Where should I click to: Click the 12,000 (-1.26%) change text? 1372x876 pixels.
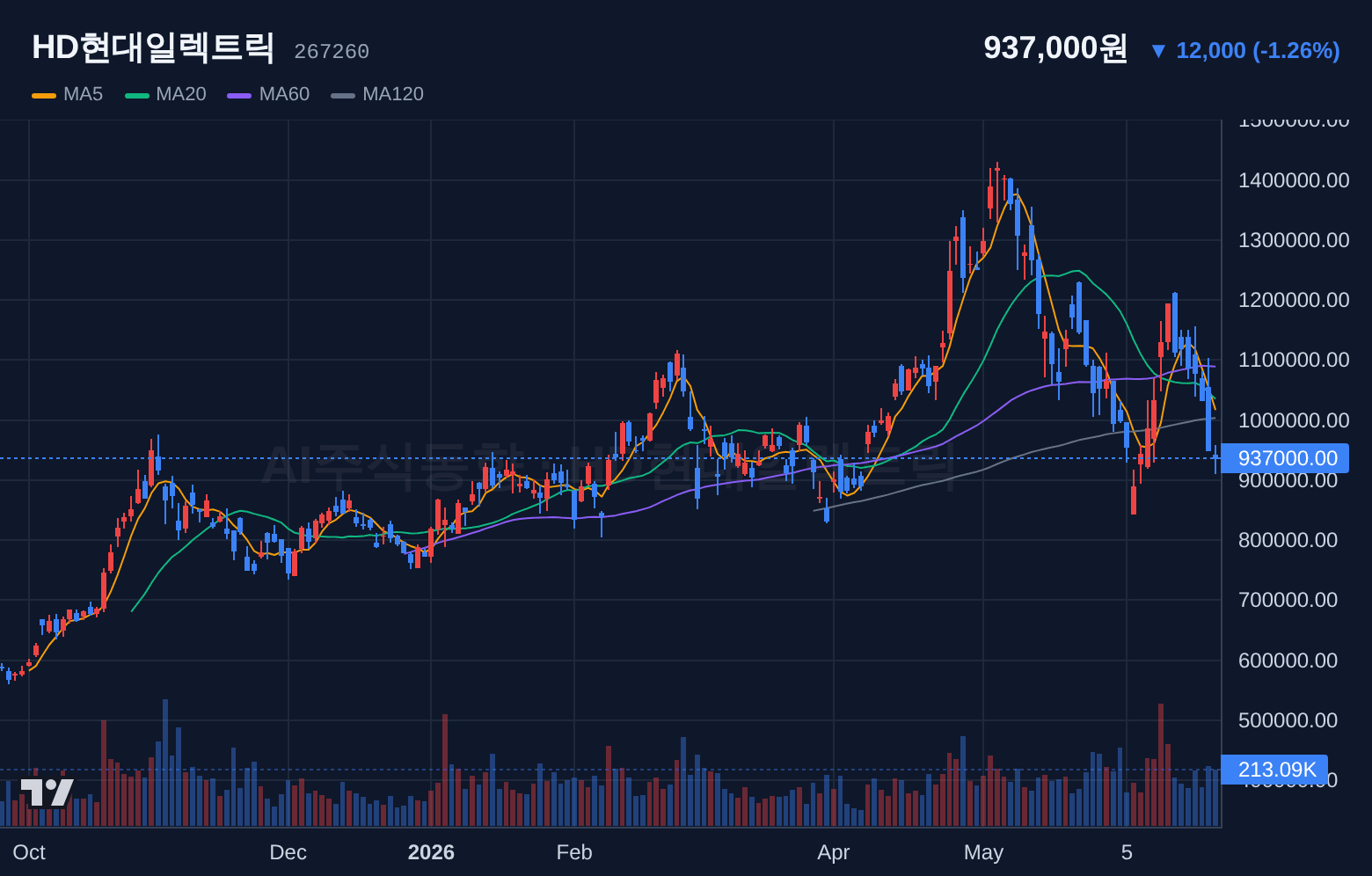click(x=1258, y=50)
